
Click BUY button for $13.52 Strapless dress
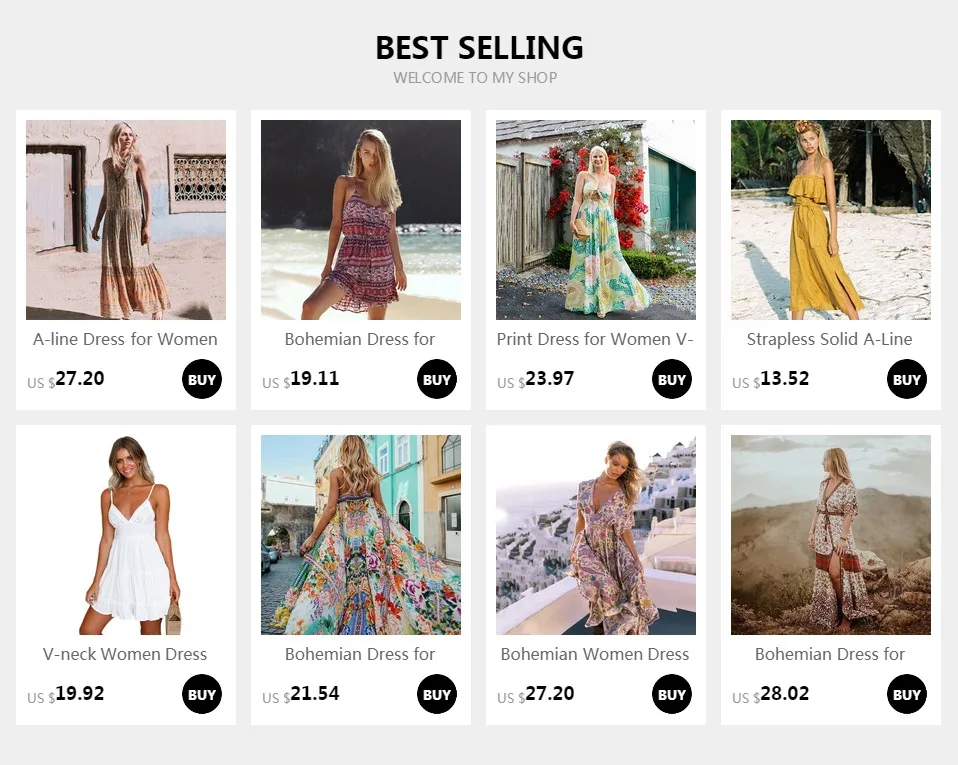pos(907,379)
